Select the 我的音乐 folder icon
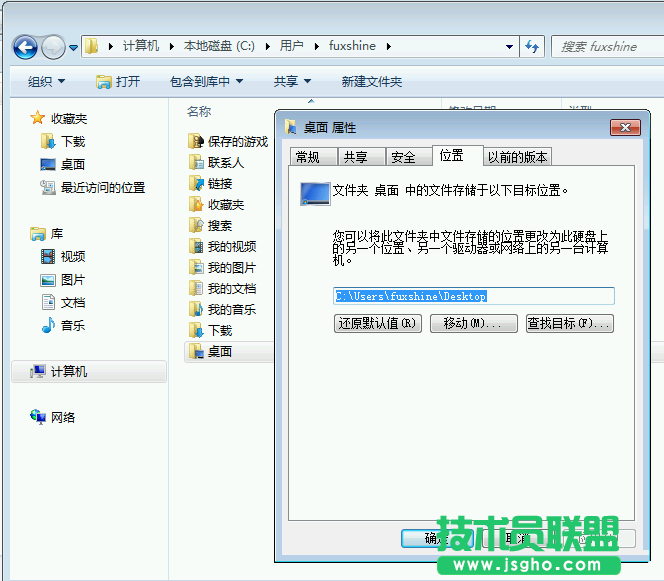 (195, 310)
